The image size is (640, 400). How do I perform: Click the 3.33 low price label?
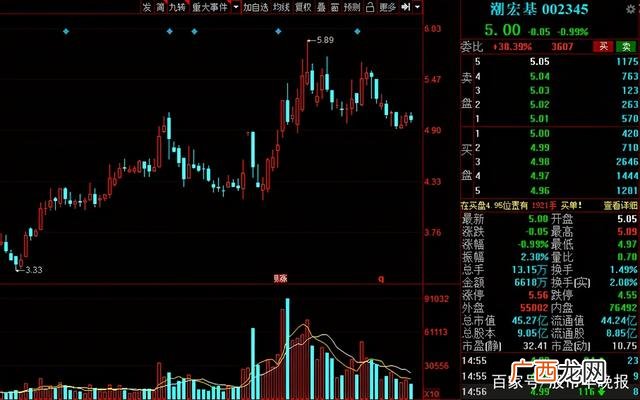[x=33, y=270]
